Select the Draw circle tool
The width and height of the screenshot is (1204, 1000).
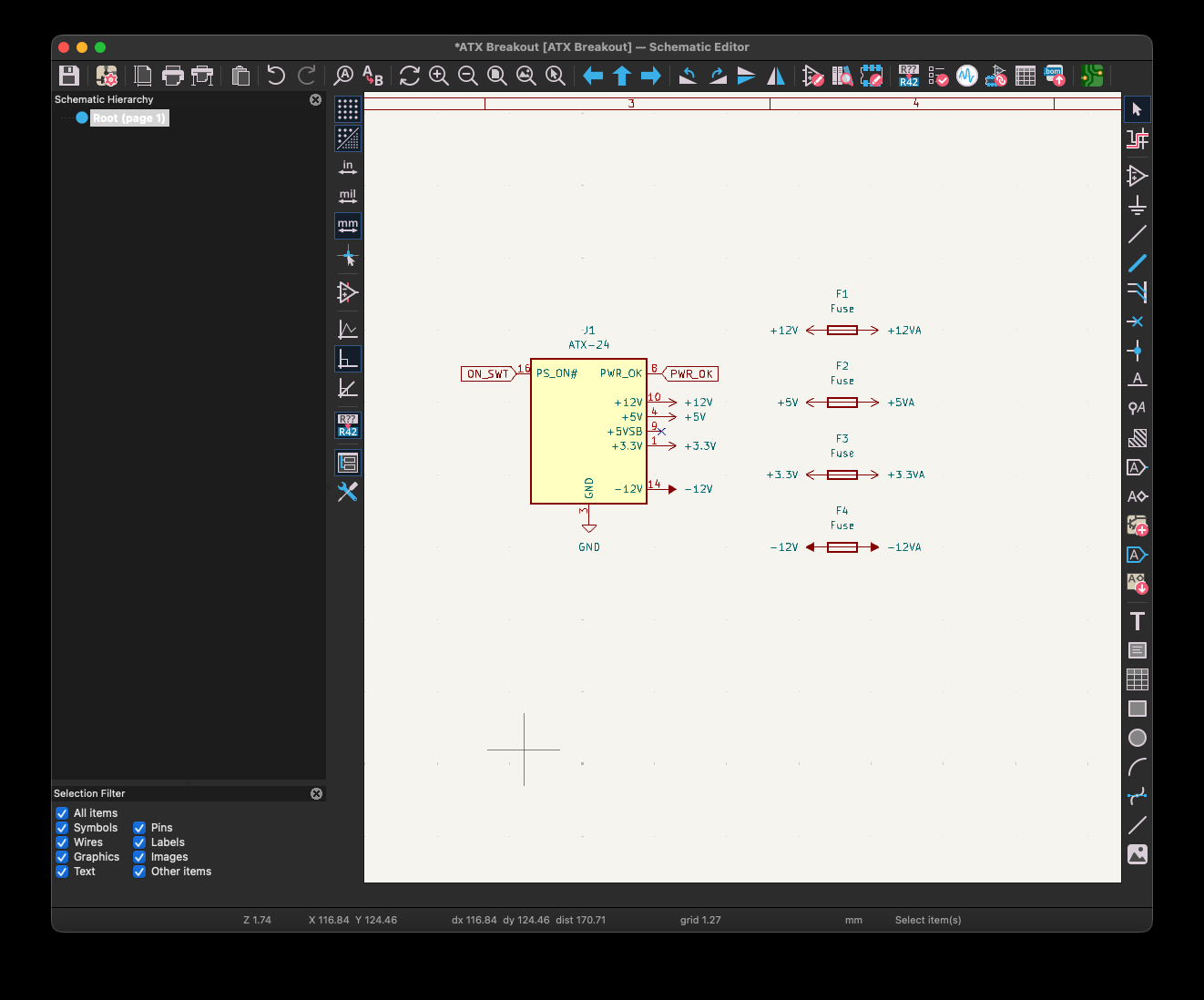[x=1137, y=738]
